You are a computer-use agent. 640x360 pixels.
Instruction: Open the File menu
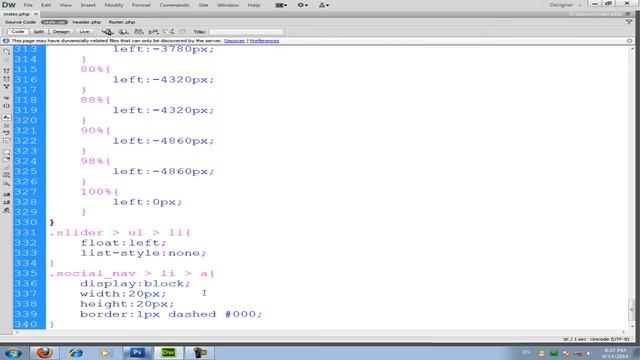click(28, 5)
